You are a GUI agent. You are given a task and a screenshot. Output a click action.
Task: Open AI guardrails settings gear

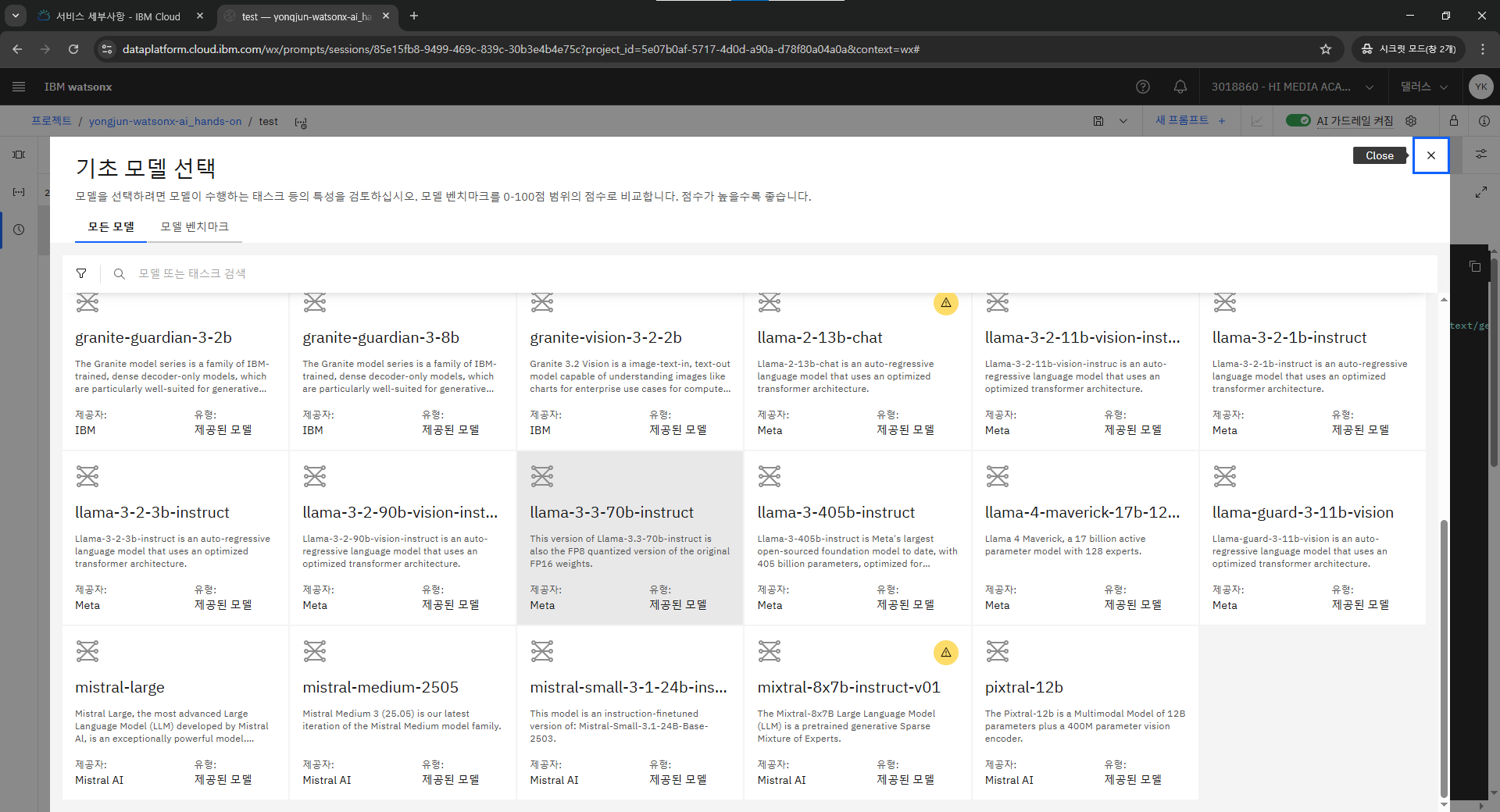click(1411, 121)
